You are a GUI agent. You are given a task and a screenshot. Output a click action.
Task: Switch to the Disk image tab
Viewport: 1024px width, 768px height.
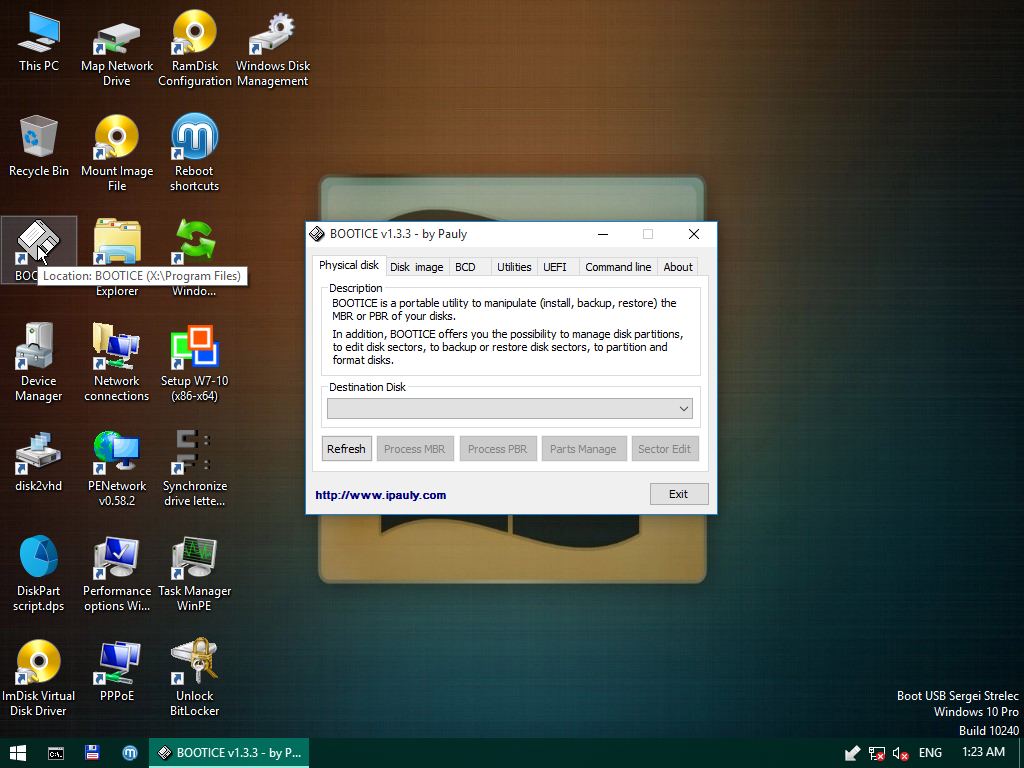tap(417, 267)
